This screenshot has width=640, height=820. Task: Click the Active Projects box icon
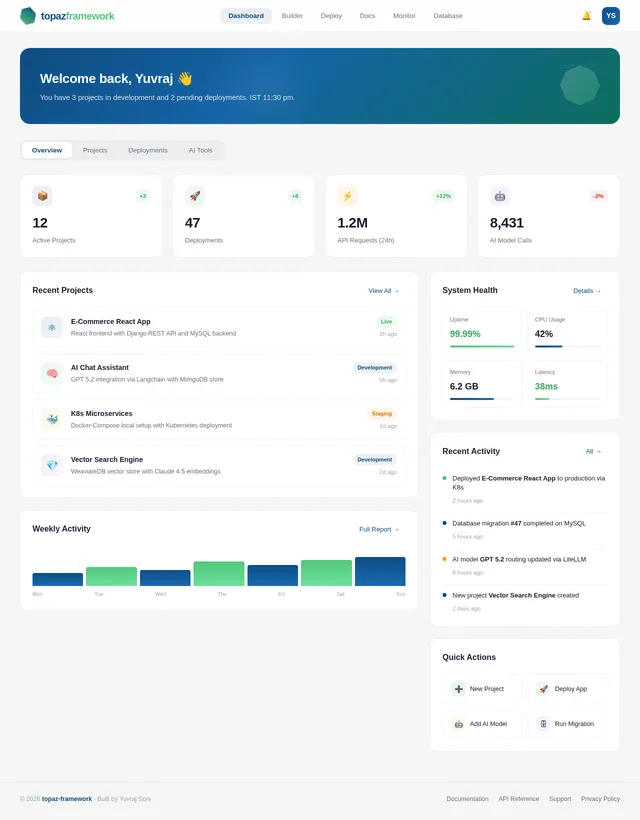42,196
